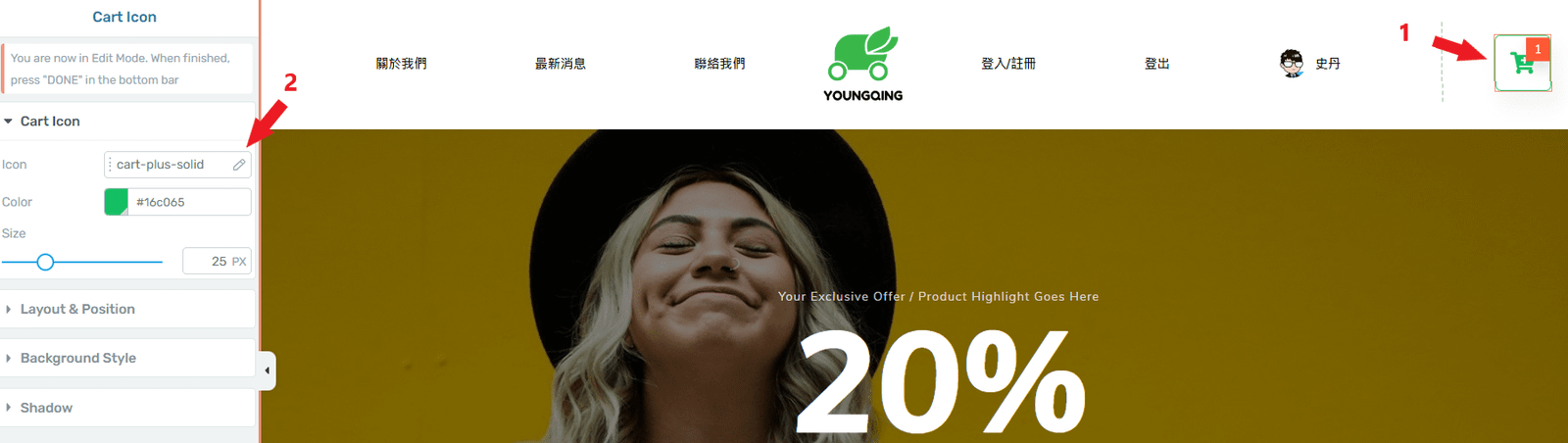Open the 關於我們 menu item
The height and width of the screenshot is (443, 1568).
[x=401, y=64]
